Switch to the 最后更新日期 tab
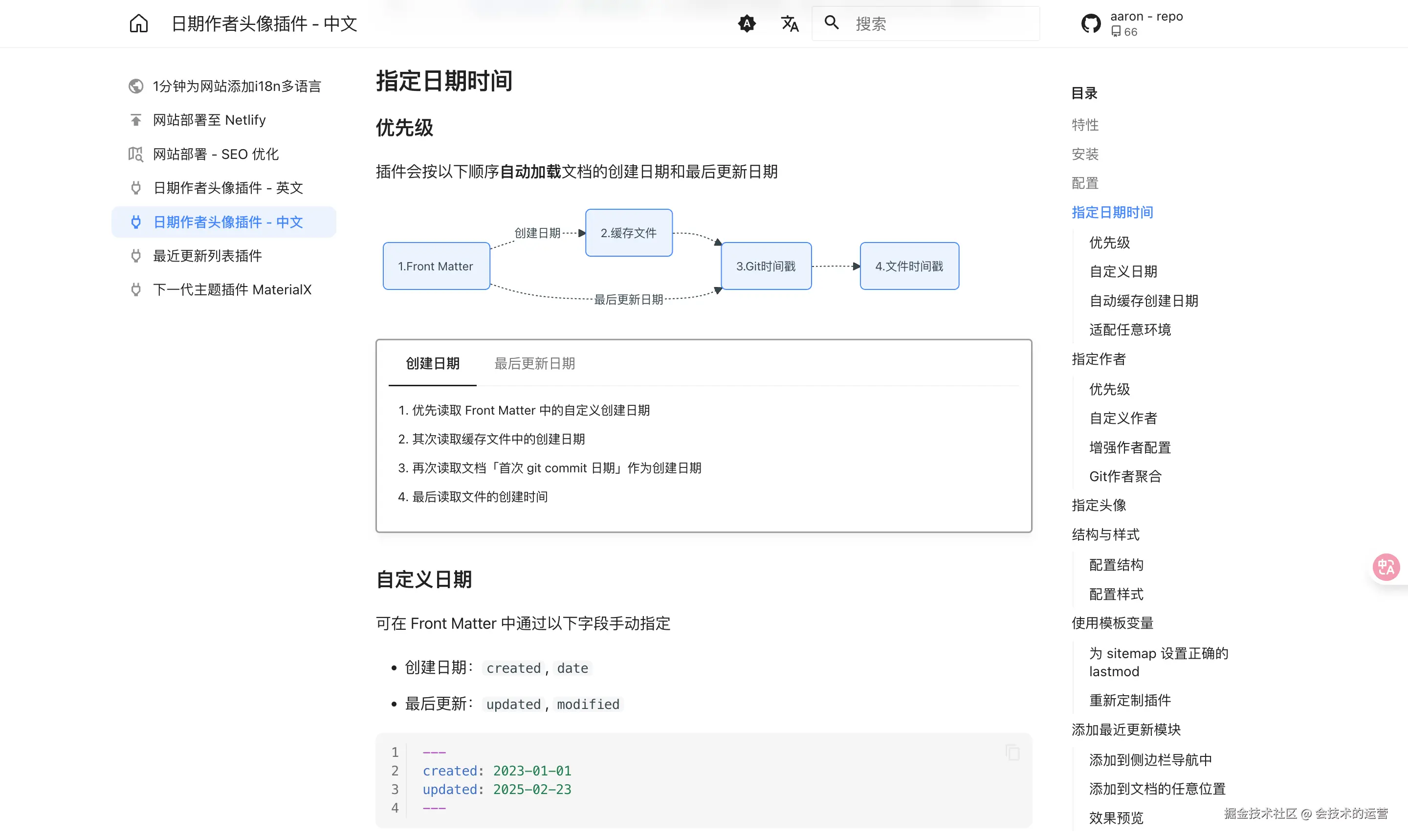1408x840 pixels. [x=534, y=363]
